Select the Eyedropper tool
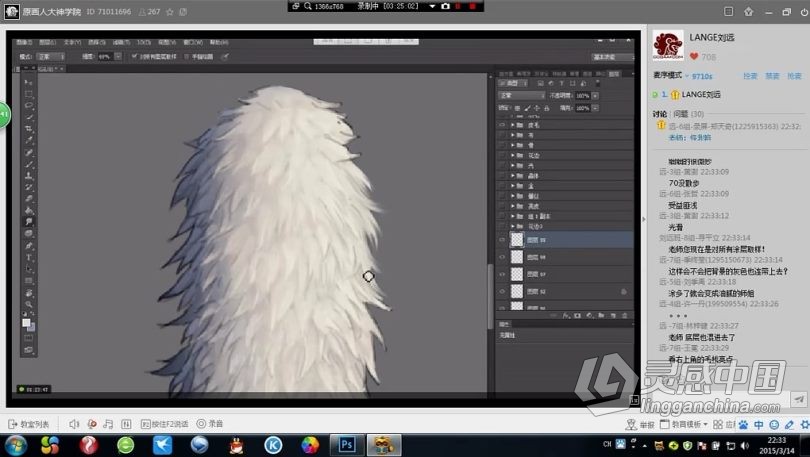The width and height of the screenshot is (810, 457). (28, 140)
